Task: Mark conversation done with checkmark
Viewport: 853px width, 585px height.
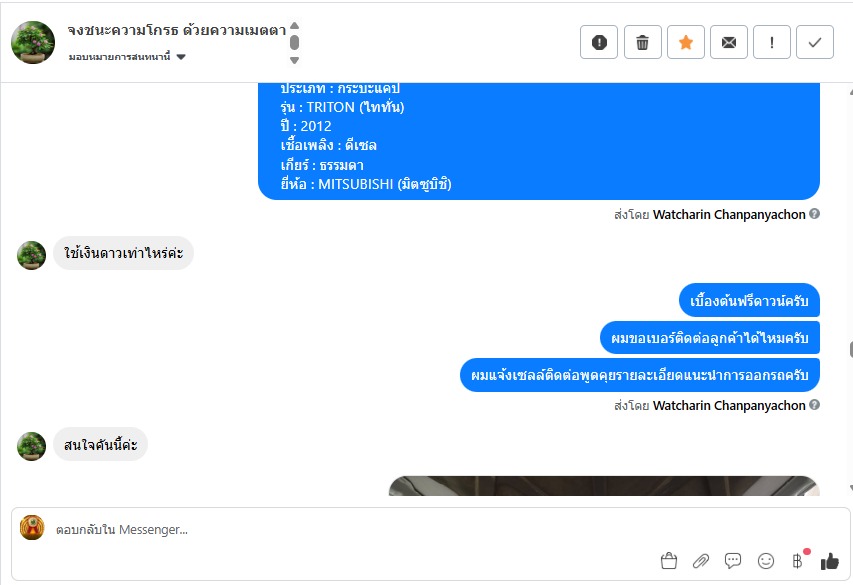Action: 815,42
